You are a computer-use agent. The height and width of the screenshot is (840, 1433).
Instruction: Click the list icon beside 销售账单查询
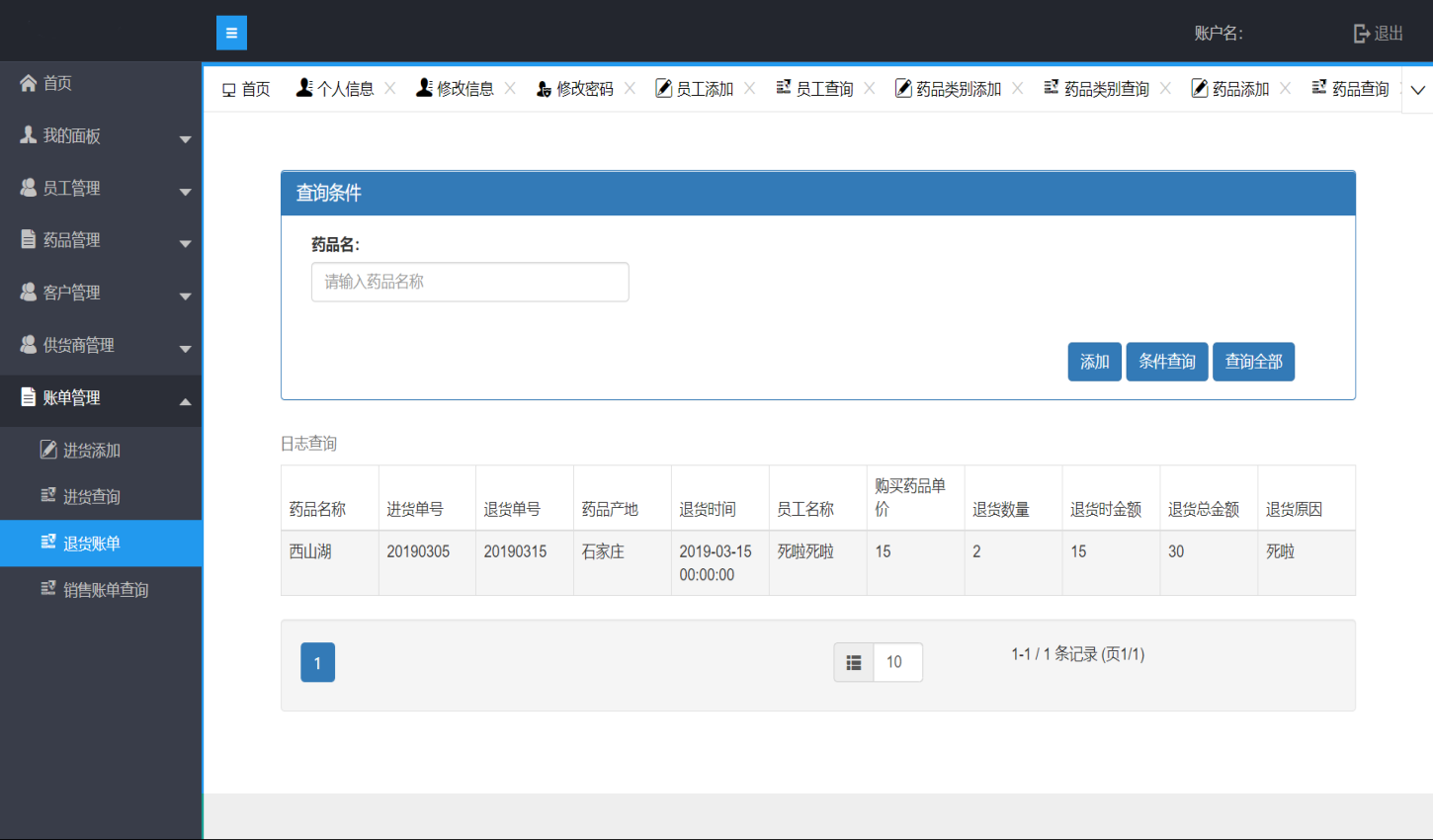(48, 588)
